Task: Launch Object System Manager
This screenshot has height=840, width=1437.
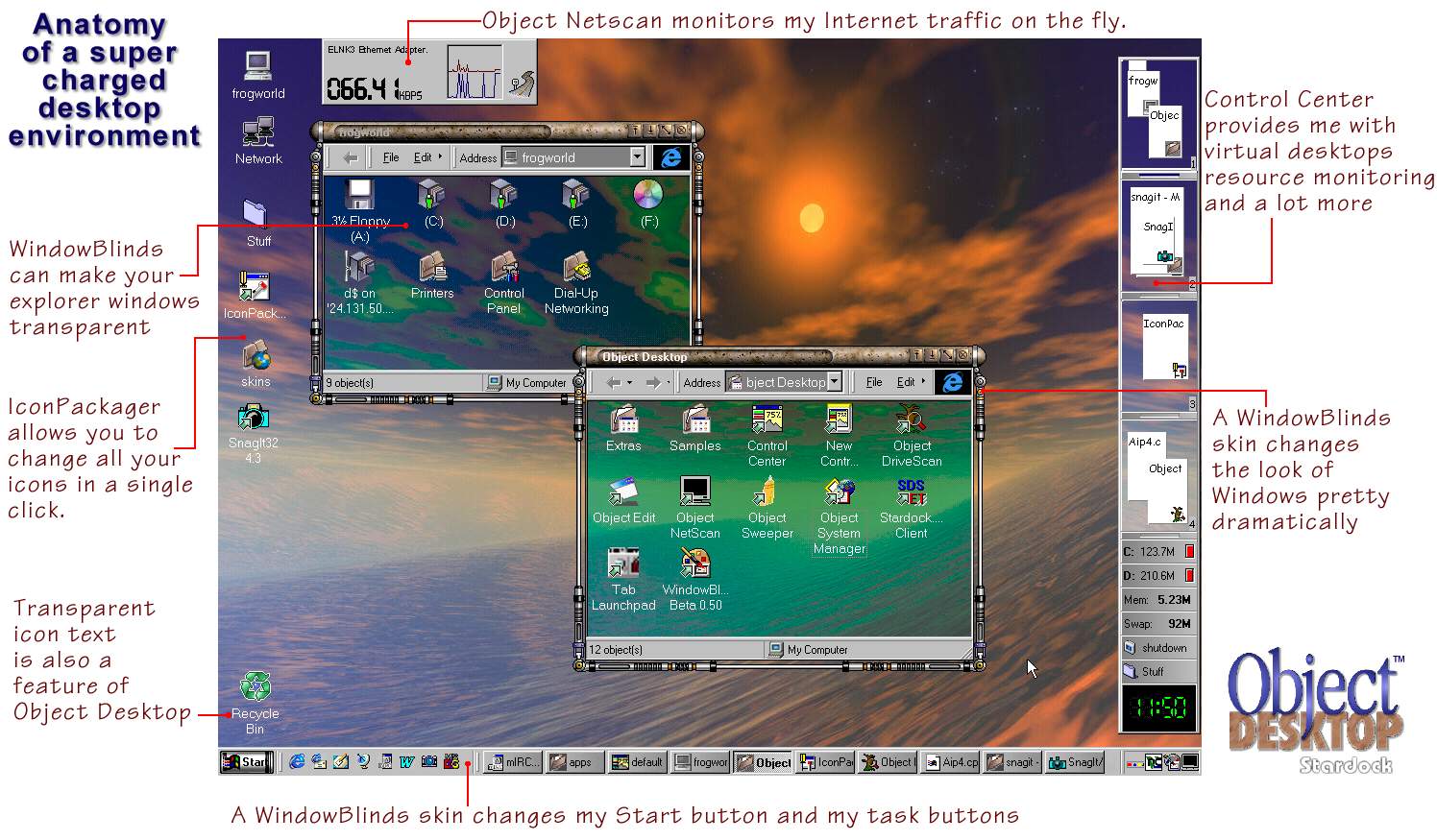Action: pos(840,516)
